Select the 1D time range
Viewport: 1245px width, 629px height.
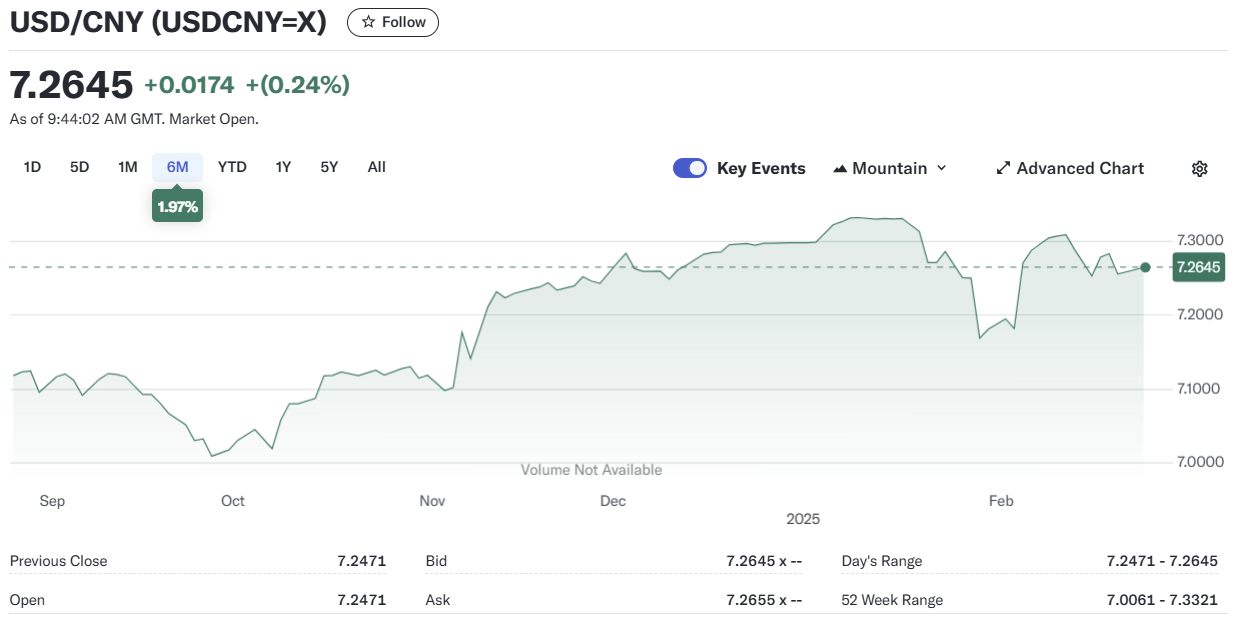tap(32, 167)
